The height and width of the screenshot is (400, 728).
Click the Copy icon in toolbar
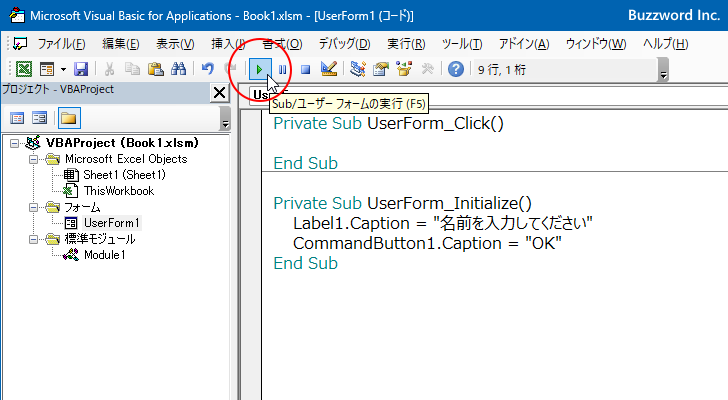132,70
